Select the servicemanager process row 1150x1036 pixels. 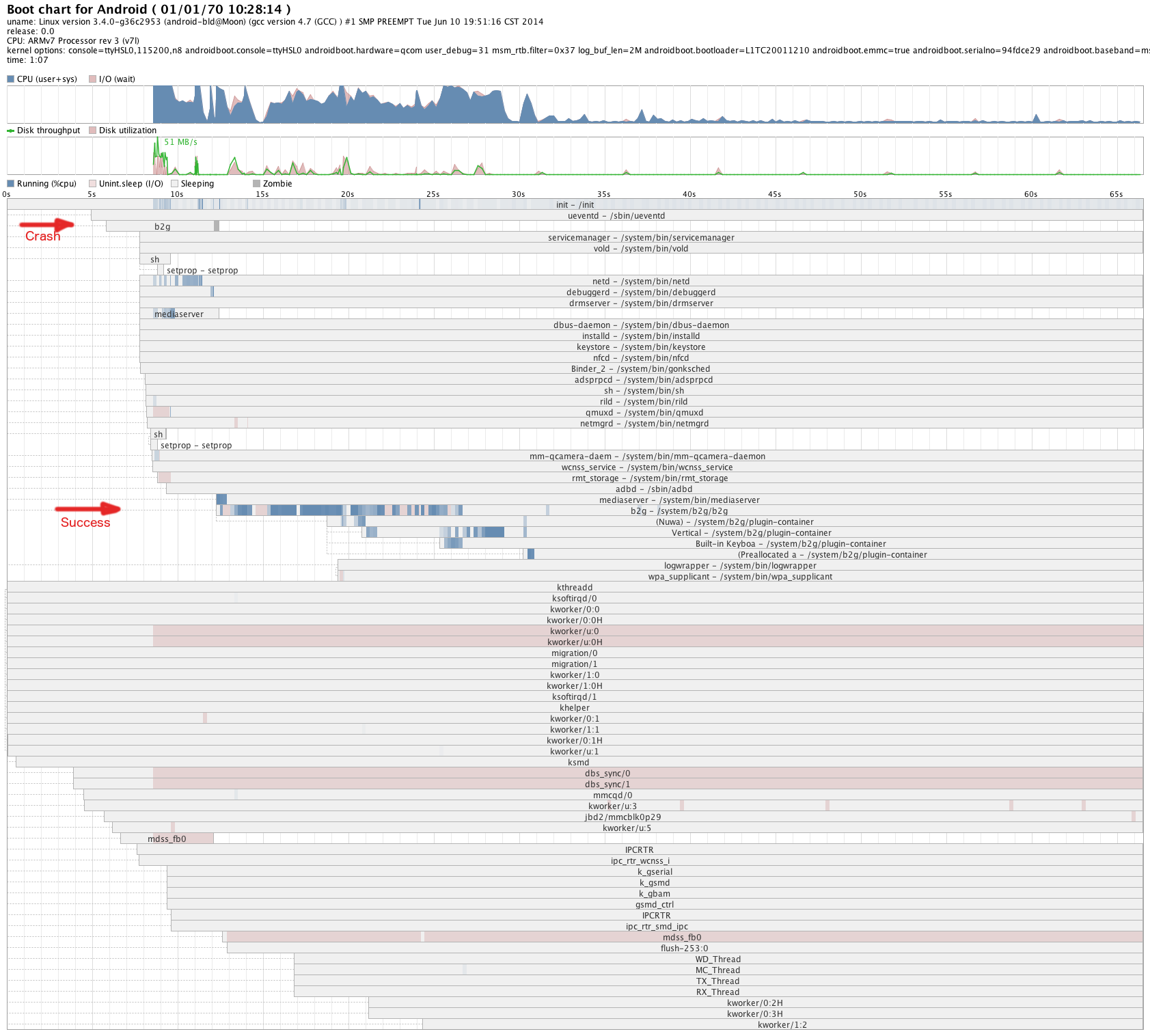pos(641,237)
